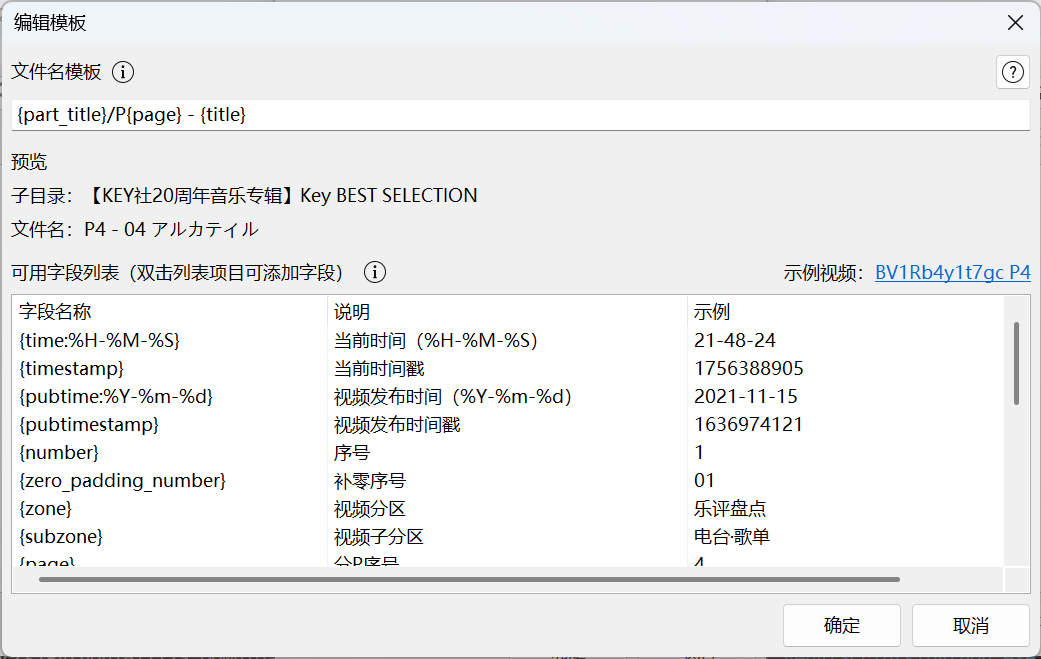Select the {timestamp} field row
The image size is (1041, 659).
(x=71, y=369)
